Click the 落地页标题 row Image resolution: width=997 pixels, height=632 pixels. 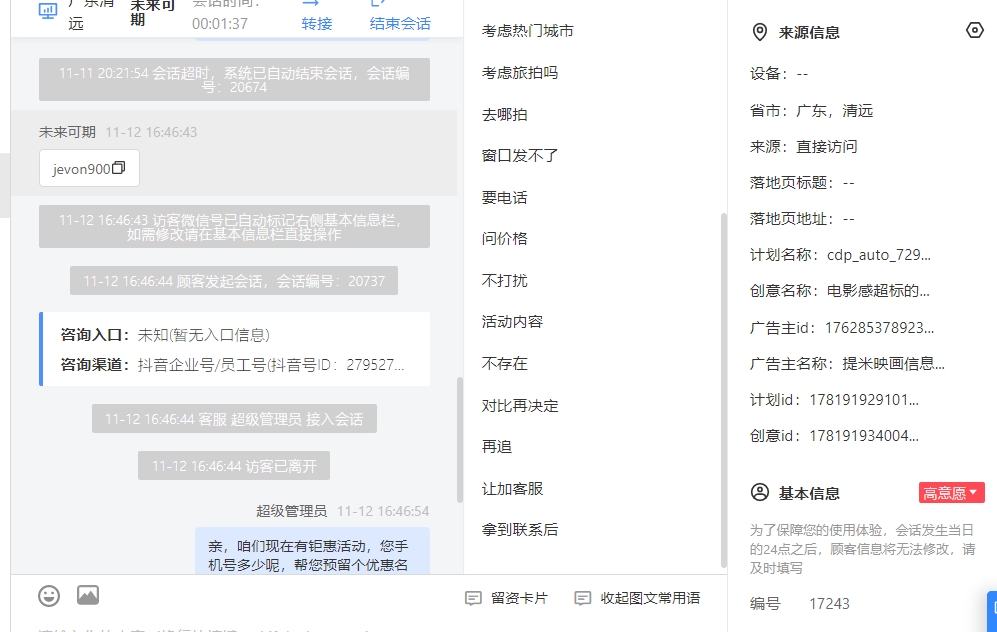click(x=802, y=183)
